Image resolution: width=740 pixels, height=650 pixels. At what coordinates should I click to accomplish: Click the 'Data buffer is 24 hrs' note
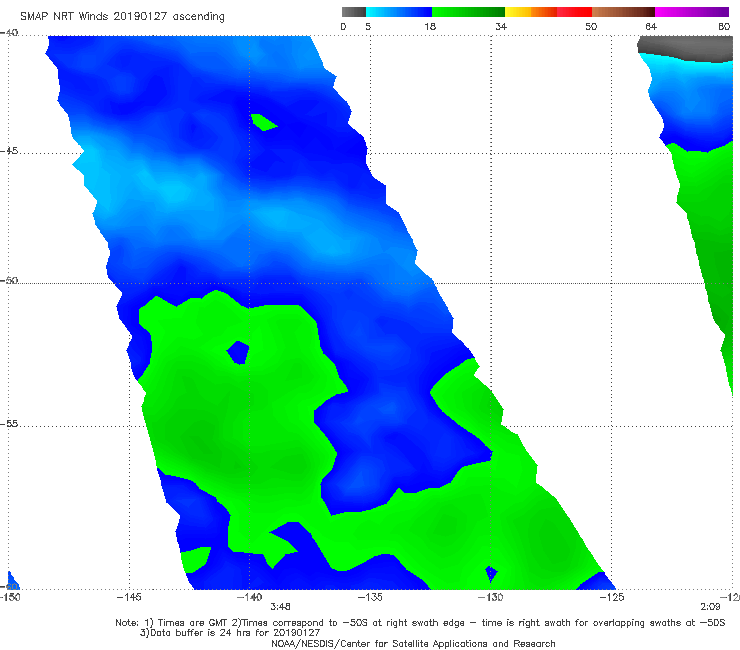pyautogui.click(x=230, y=633)
